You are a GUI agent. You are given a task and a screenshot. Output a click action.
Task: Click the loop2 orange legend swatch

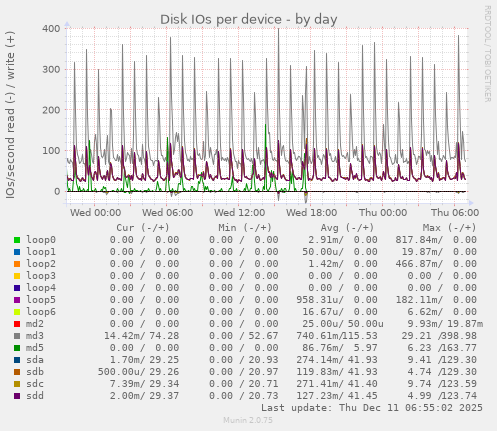17,264
